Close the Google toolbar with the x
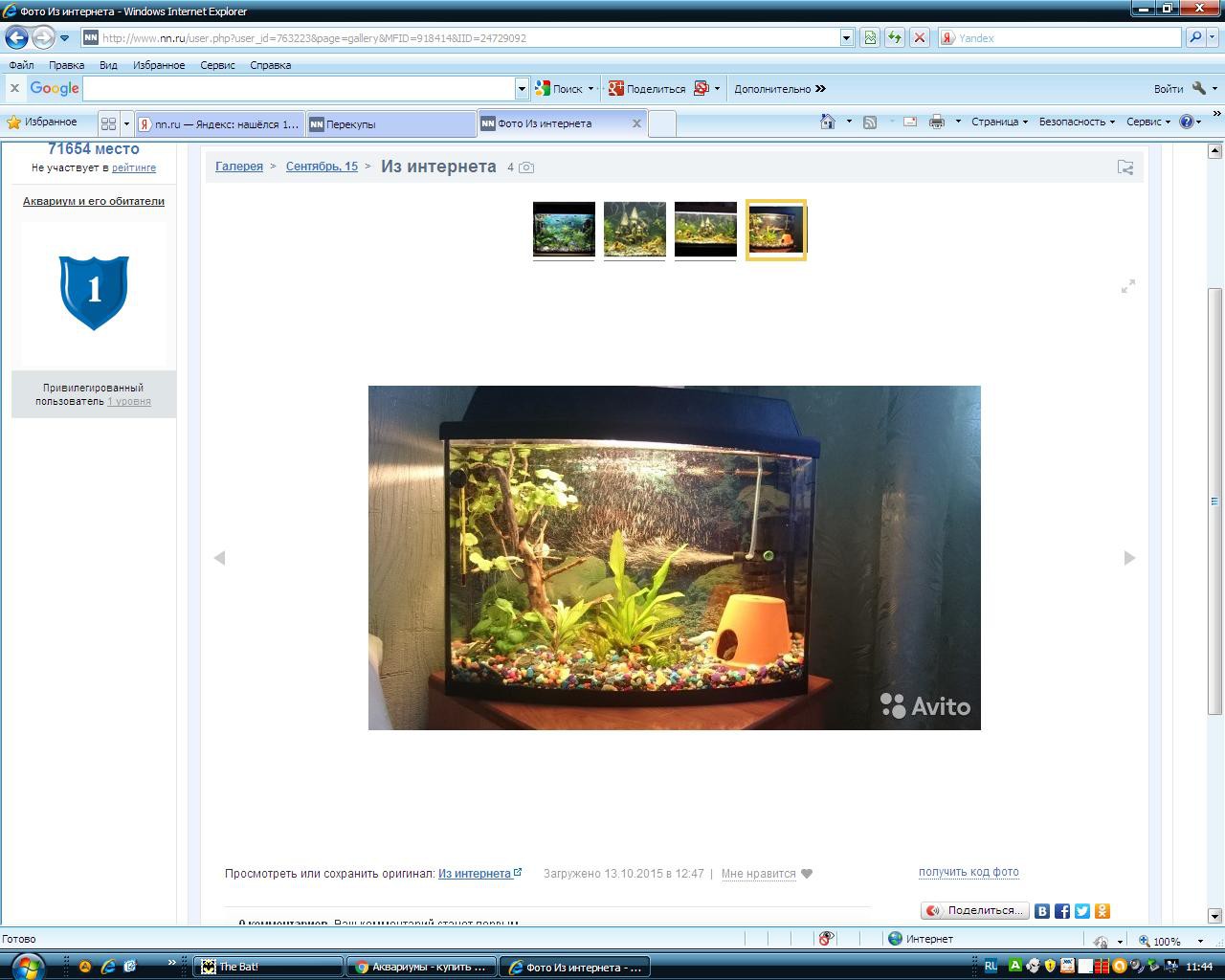This screenshot has height=980, width=1225. point(14,88)
